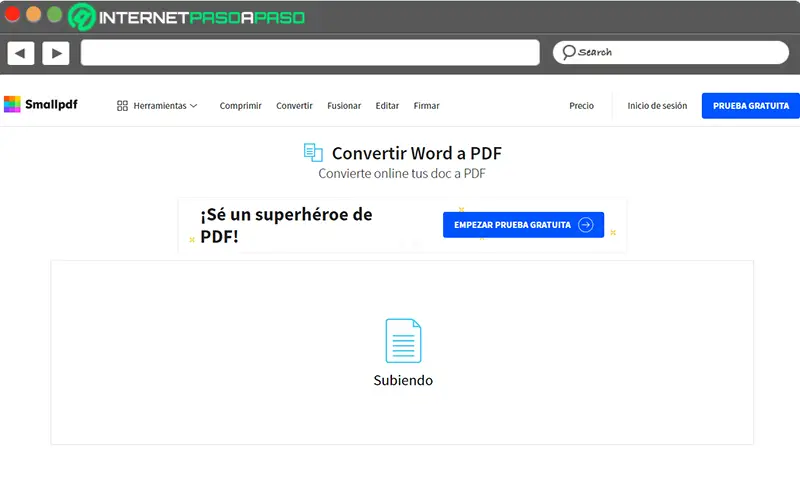Open the Precio page link
Viewport: 800px width, 500px height.
582,106
